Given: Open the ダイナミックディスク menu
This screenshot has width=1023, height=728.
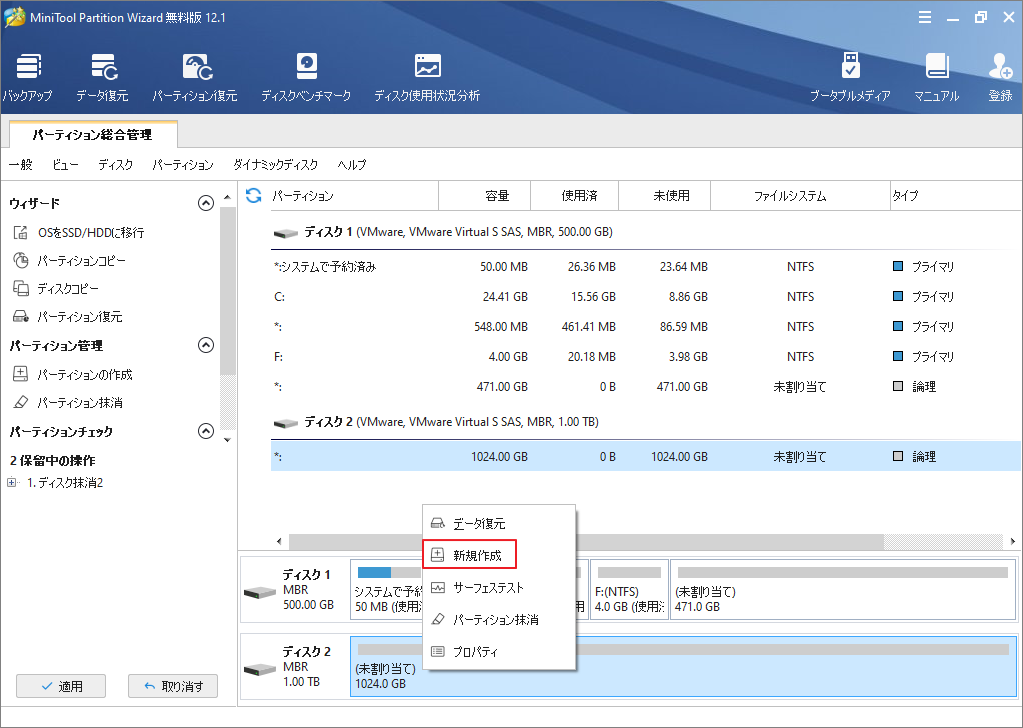Looking at the screenshot, I should coord(275,164).
